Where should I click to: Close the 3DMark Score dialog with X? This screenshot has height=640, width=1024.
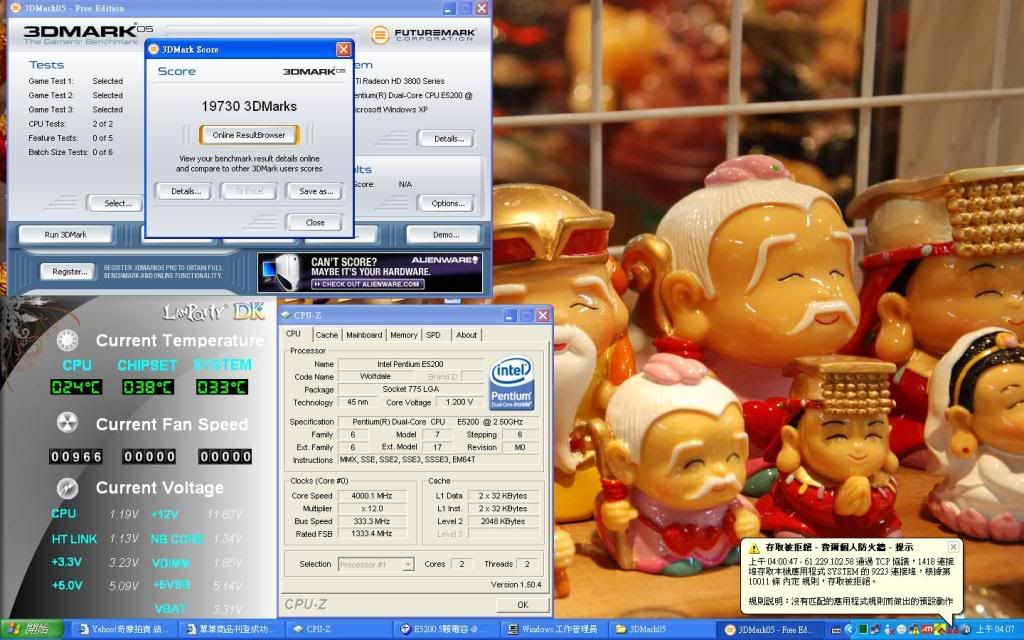(344, 50)
